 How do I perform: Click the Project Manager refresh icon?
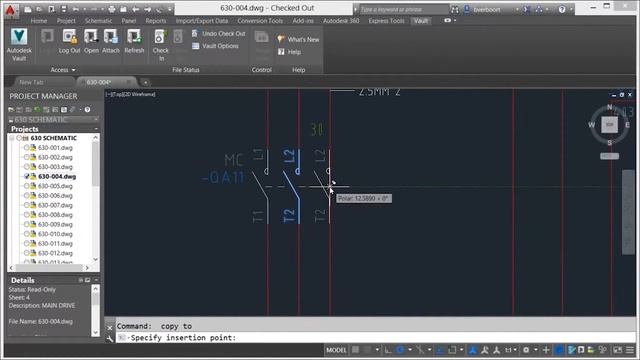pyautogui.click(x=37, y=110)
